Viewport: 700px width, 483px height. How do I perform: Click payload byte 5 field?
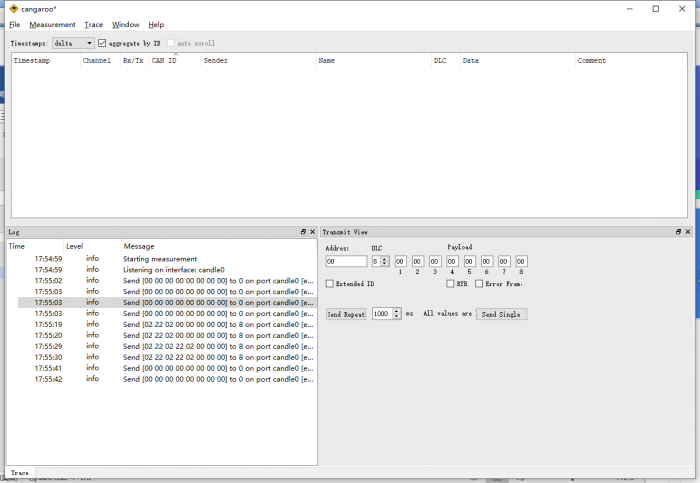pos(469,262)
